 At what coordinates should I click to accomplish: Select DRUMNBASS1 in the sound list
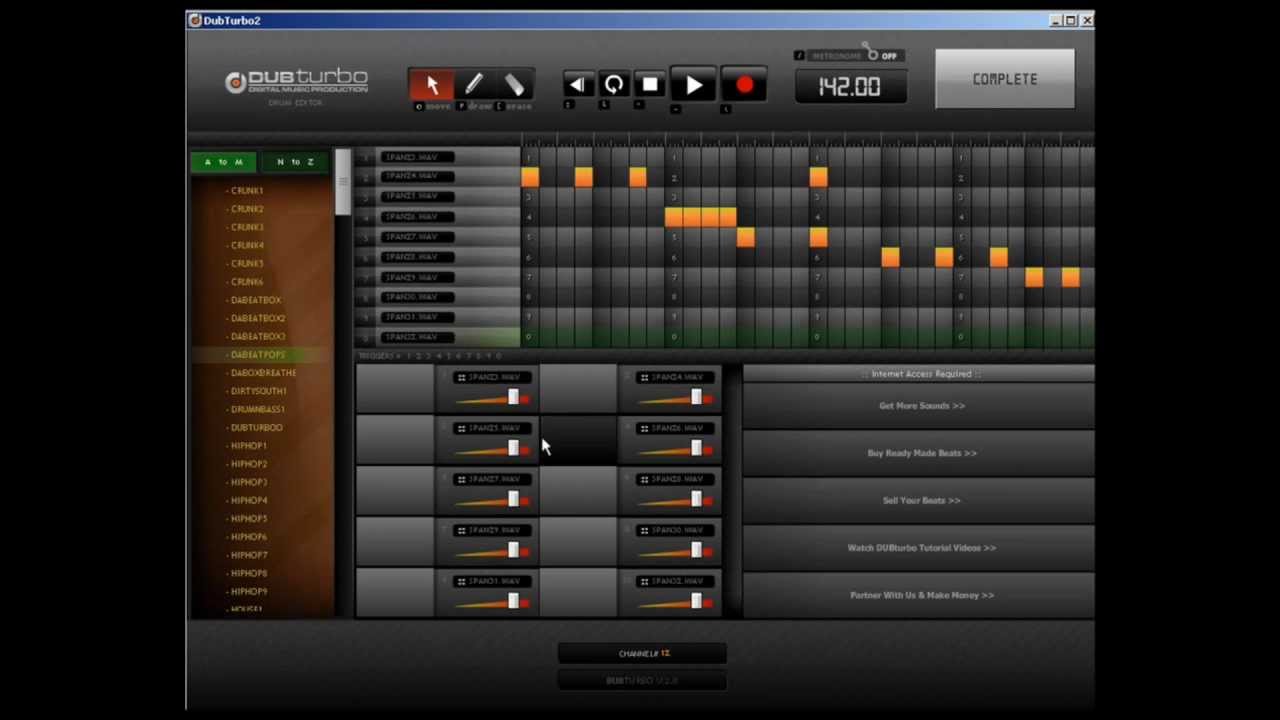click(x=257, y=409)
